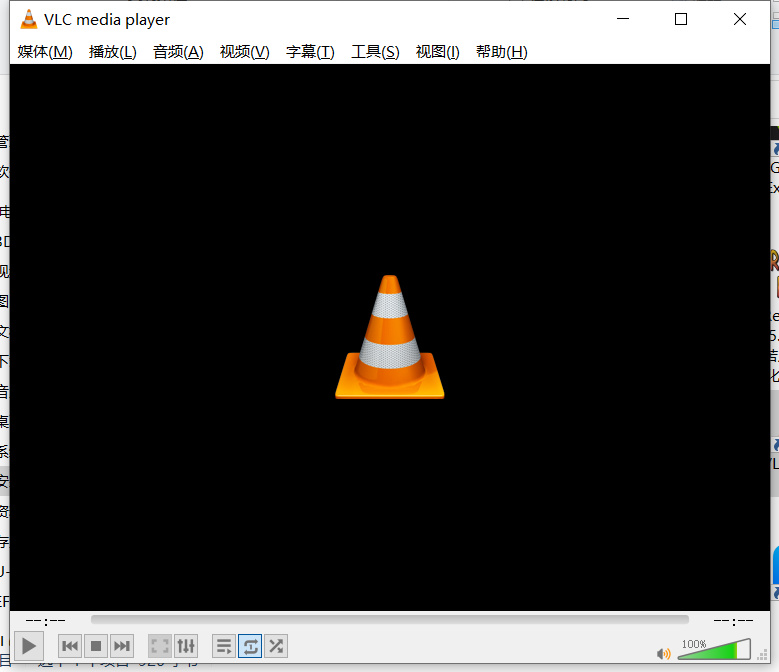
Task: Toggle random shuffle playback
Action: 276,646
